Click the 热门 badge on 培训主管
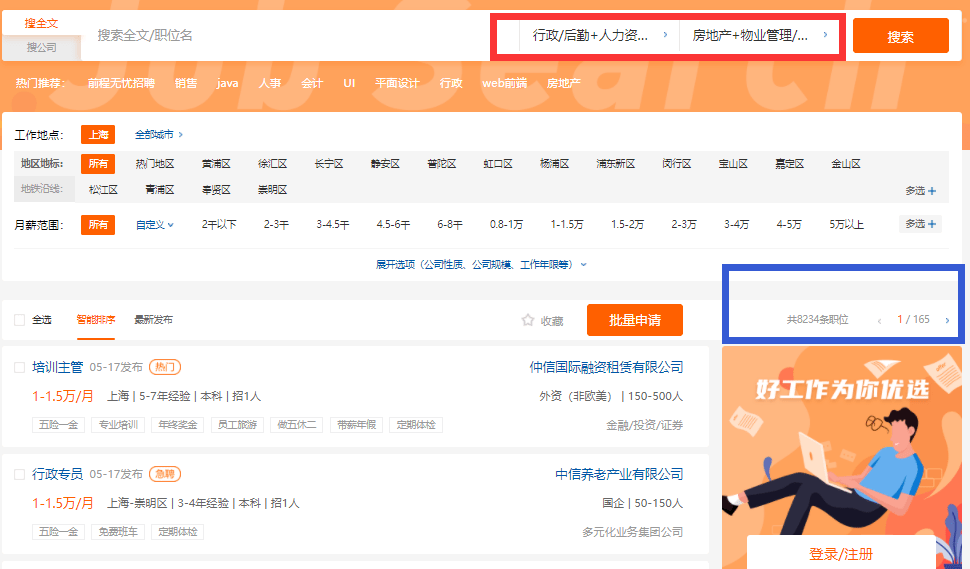The image size is (970, 569). (x=165, y=367)
